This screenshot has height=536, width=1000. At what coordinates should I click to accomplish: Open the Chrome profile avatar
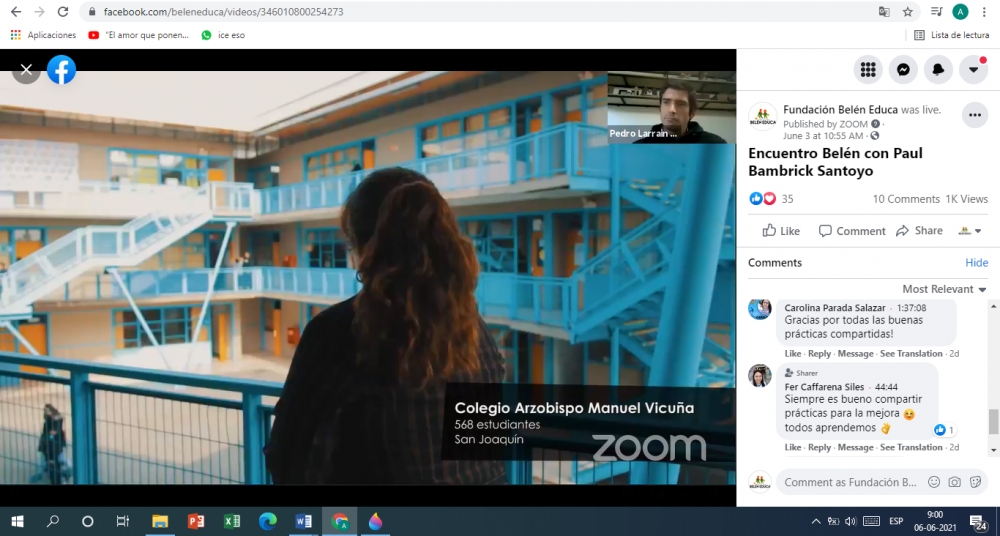tap(960, 11)
